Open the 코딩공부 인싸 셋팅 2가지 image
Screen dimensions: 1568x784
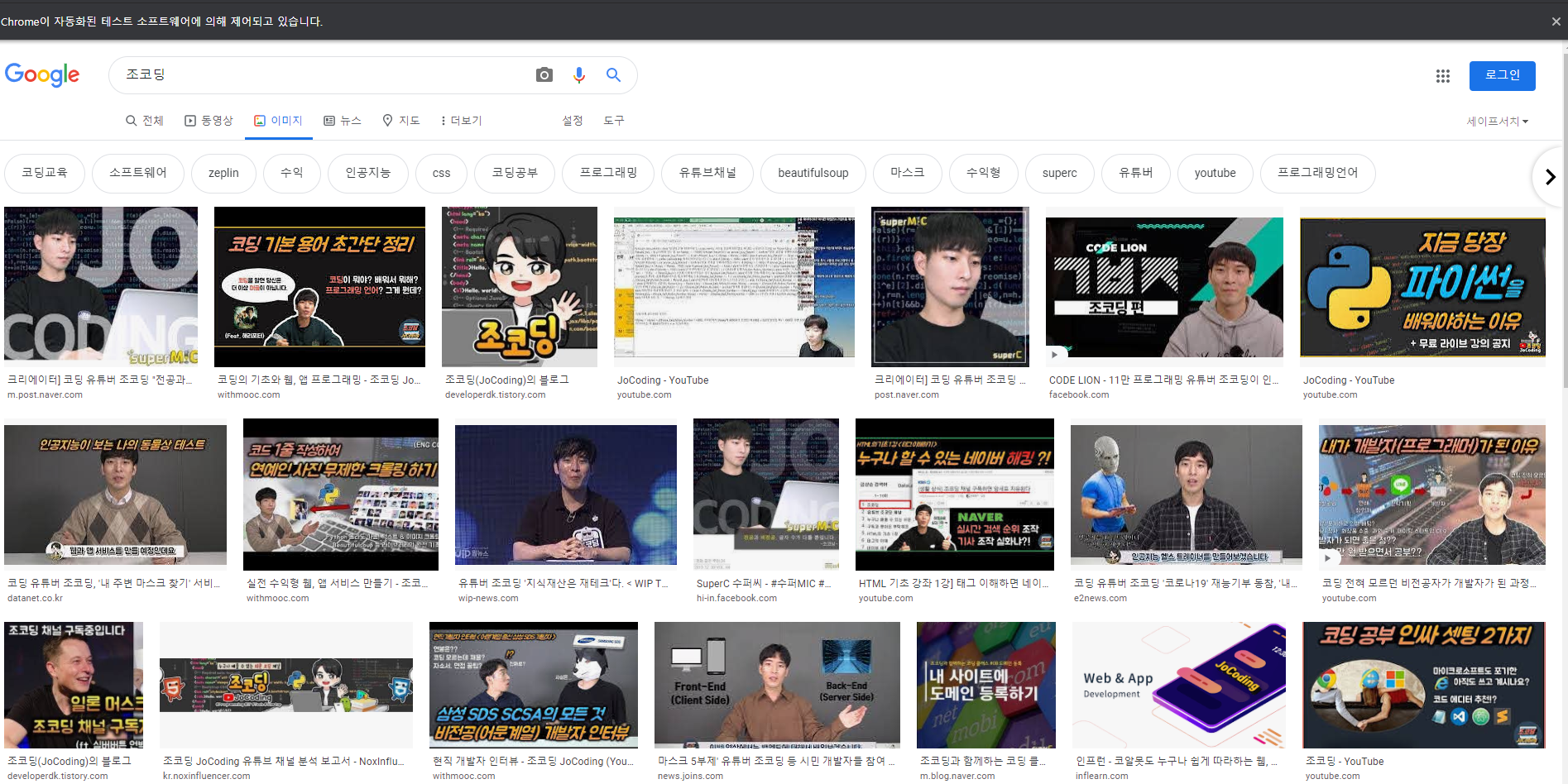pyautogui.click(x=1424, y=685)
